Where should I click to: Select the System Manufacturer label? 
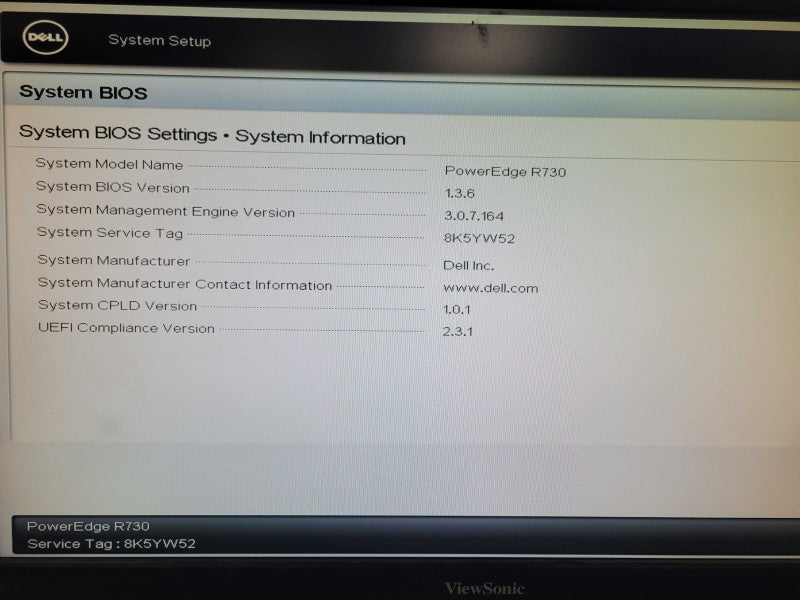tap(114, 260)
